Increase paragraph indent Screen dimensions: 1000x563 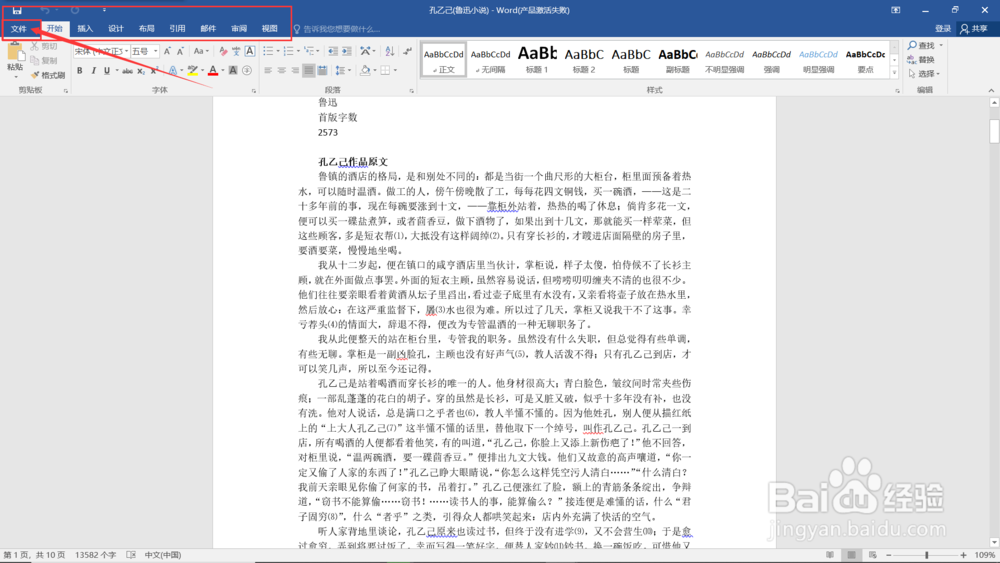tap(346, 51)
